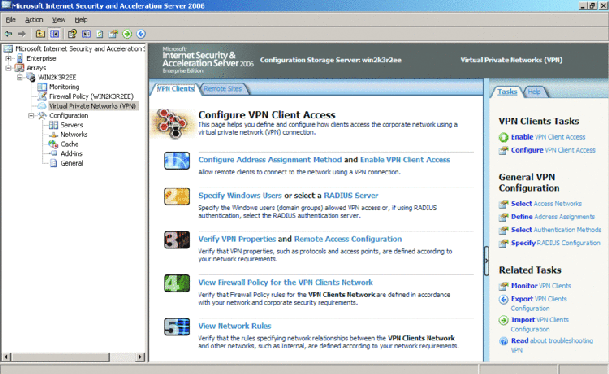Click Specify RADIUS Configuration task link

(x=556, y=243)
